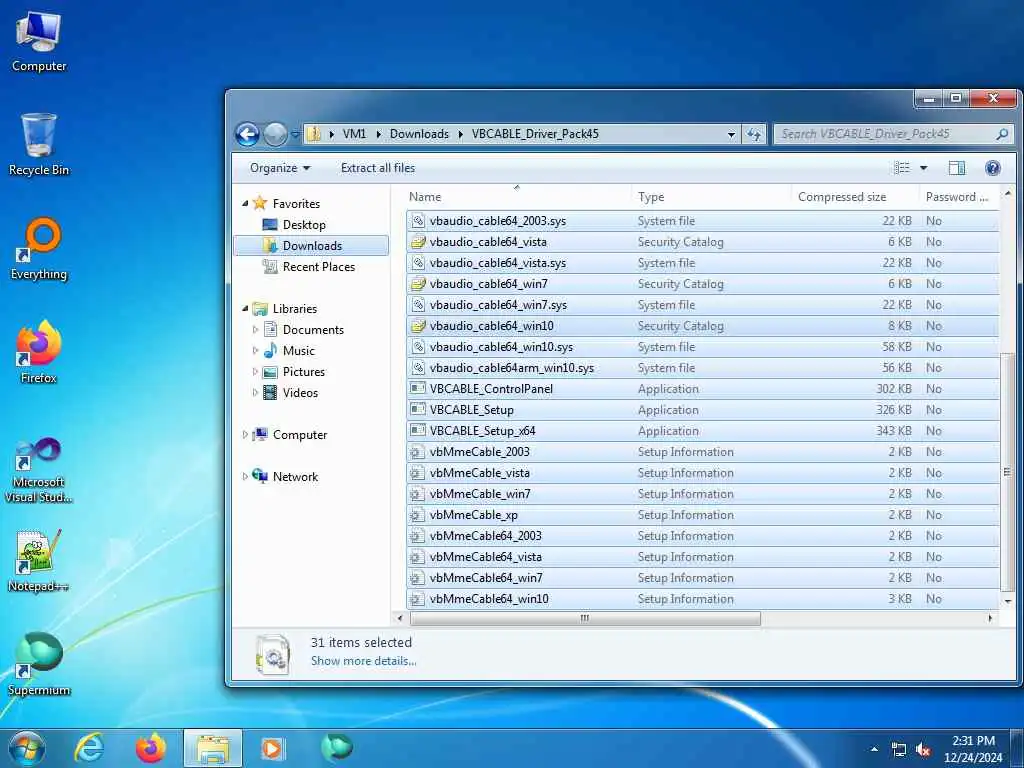
Task: Collapse the Favorites tree group
Action: point(246,204)
